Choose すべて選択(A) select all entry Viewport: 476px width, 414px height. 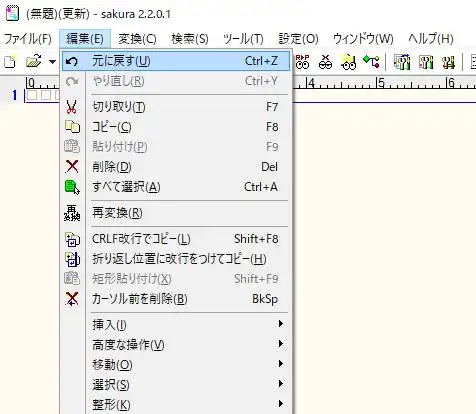pos(176,187)
